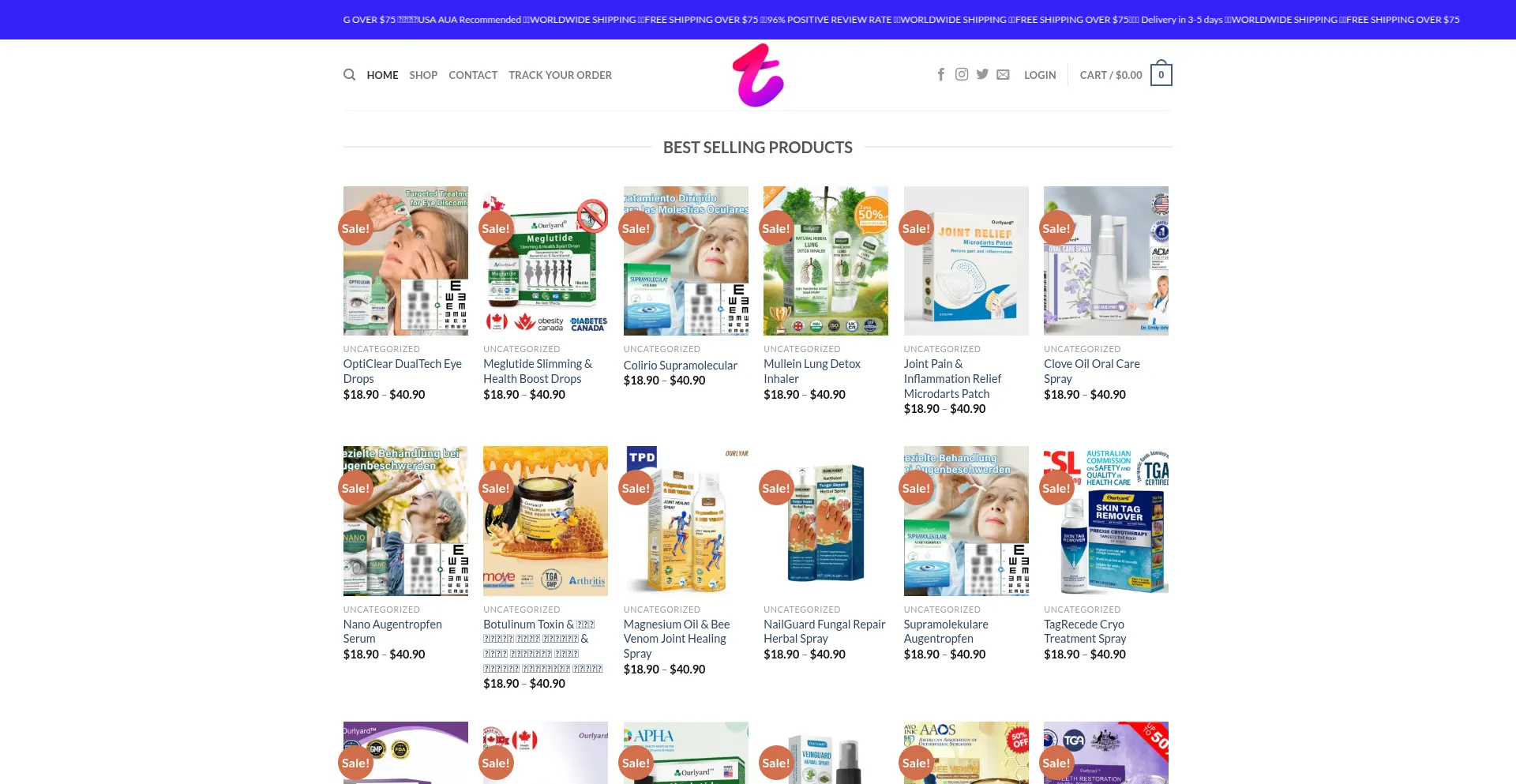
Task: Open the search magnifier icon
Action: [349, 75]
